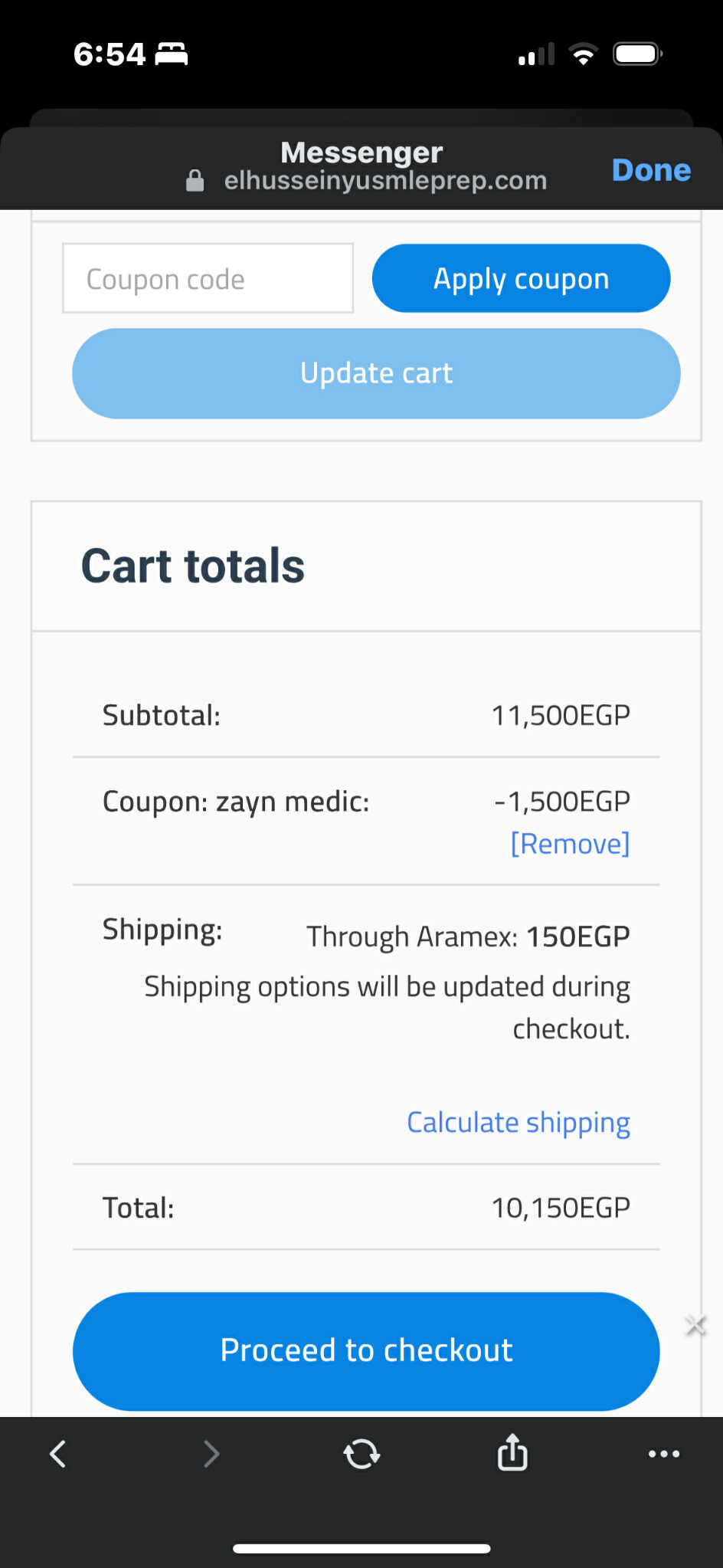
Task: Tap the Wi-Fi status icon
Action: click(583, 54)
